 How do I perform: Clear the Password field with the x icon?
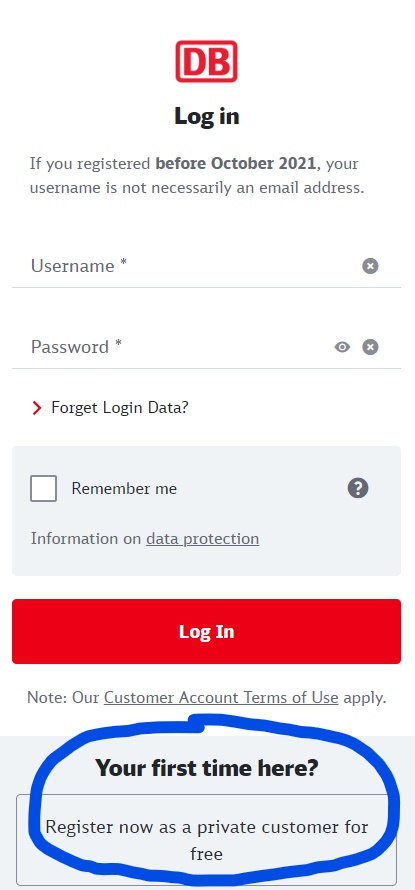click(370, 347)
